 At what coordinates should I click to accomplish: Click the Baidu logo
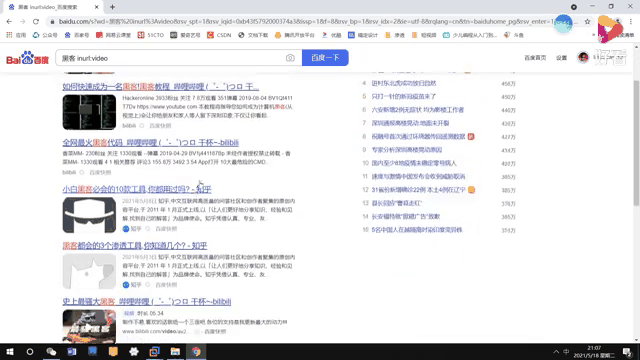[x=27, y=58]
